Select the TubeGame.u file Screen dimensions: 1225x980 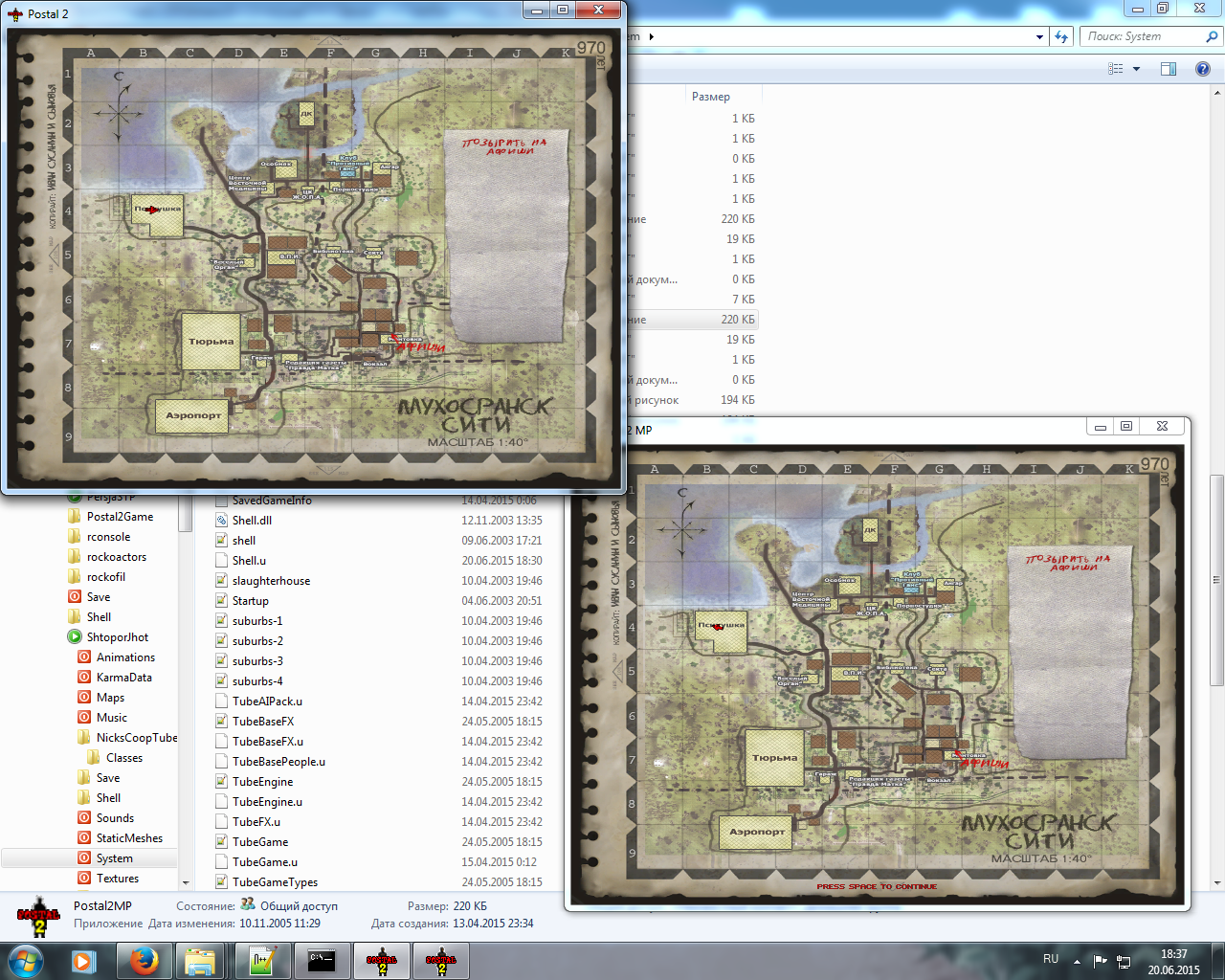coord(265,862)
